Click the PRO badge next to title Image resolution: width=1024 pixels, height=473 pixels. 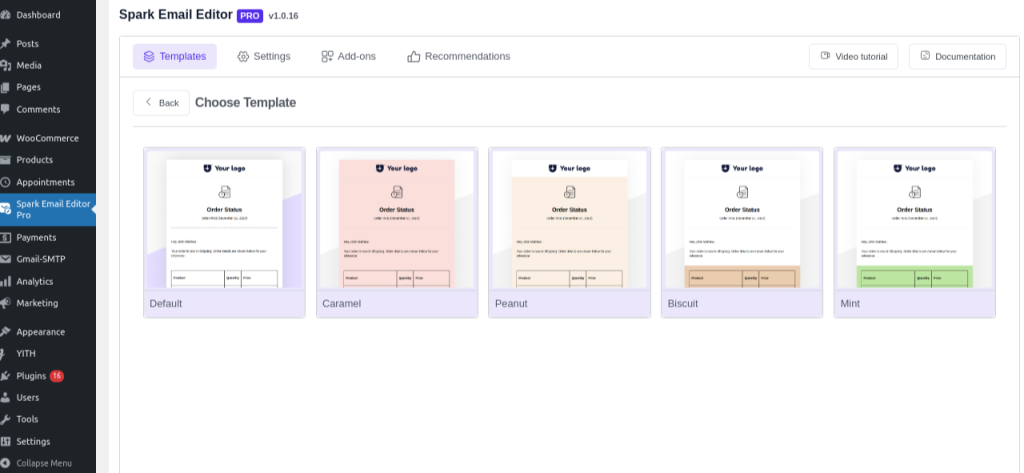click(250, 16)
